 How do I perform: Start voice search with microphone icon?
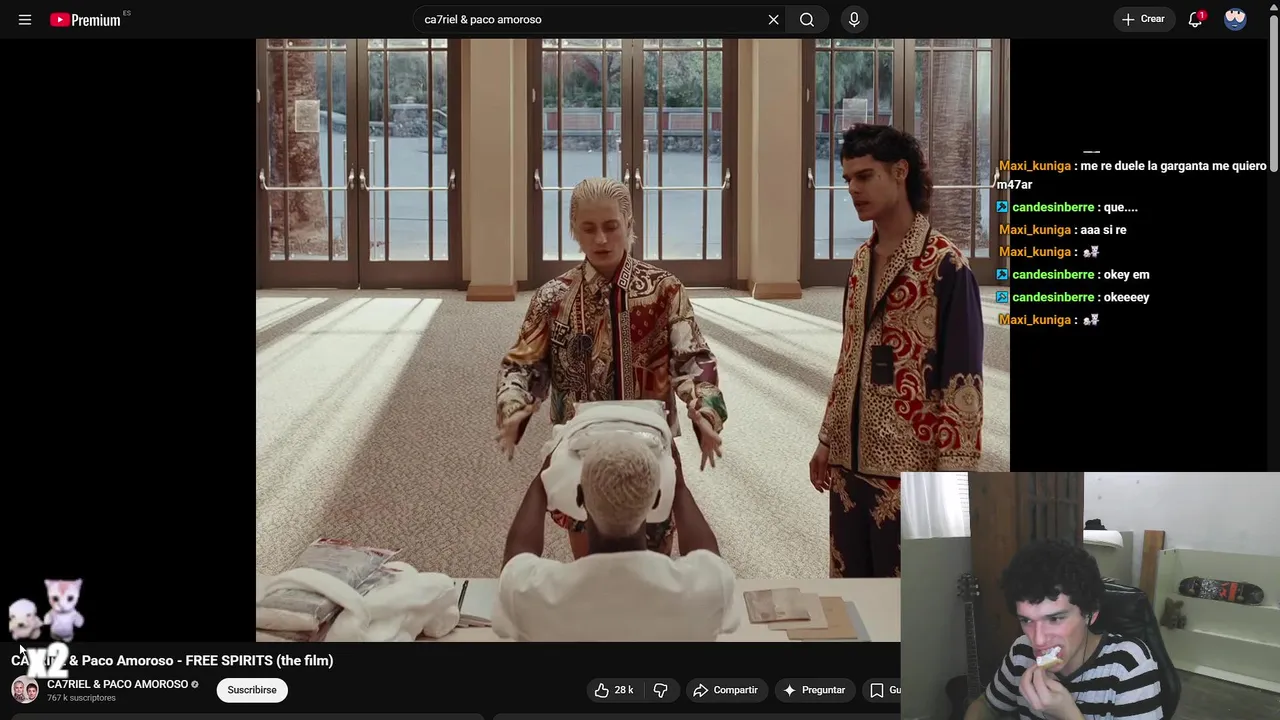[x=854, y=19]
